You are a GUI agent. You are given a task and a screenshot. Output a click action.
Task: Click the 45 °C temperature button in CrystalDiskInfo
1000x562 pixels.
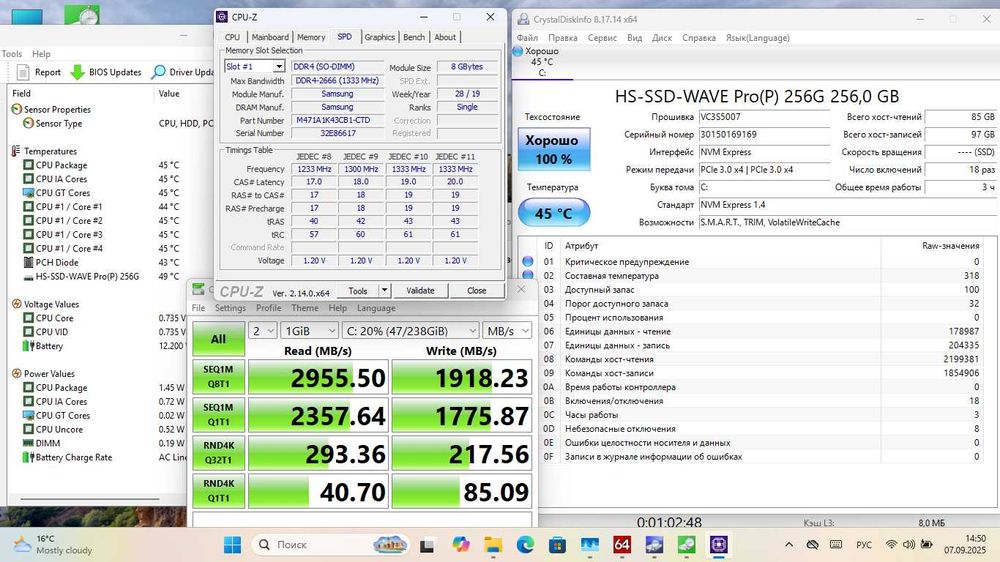554,213
